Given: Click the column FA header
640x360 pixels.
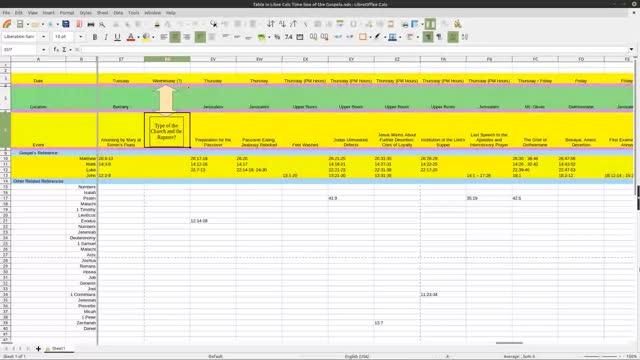Looking at the screenshot, I should tap(443, 59).
